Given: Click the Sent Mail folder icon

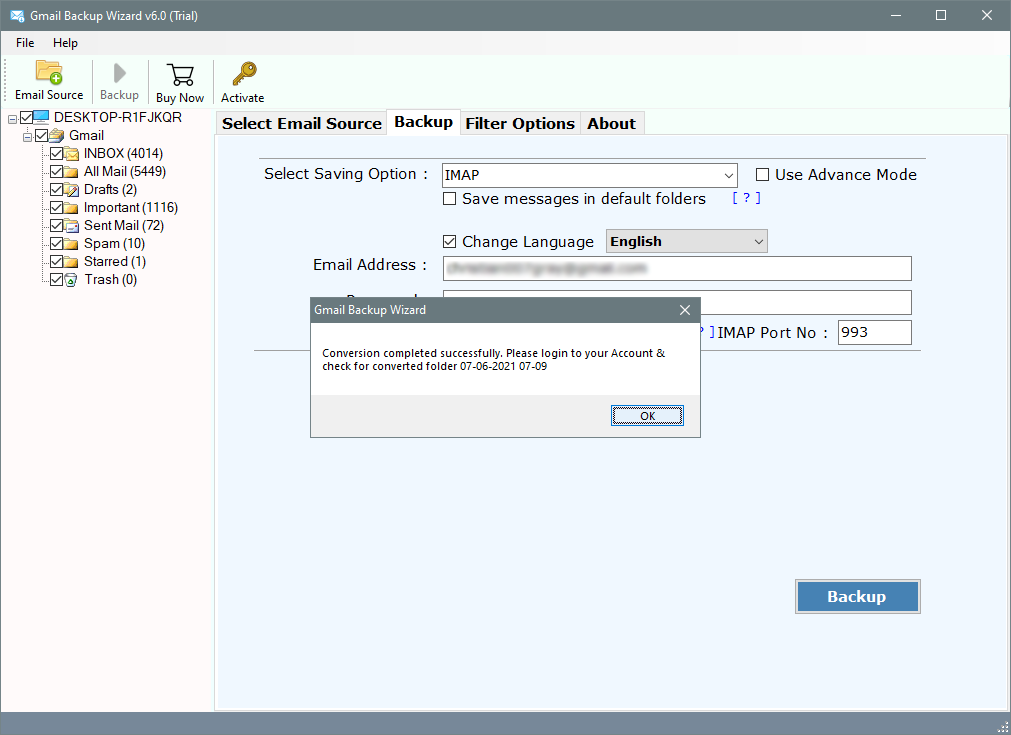Looking at the screenshot, I should pos(72,226).
